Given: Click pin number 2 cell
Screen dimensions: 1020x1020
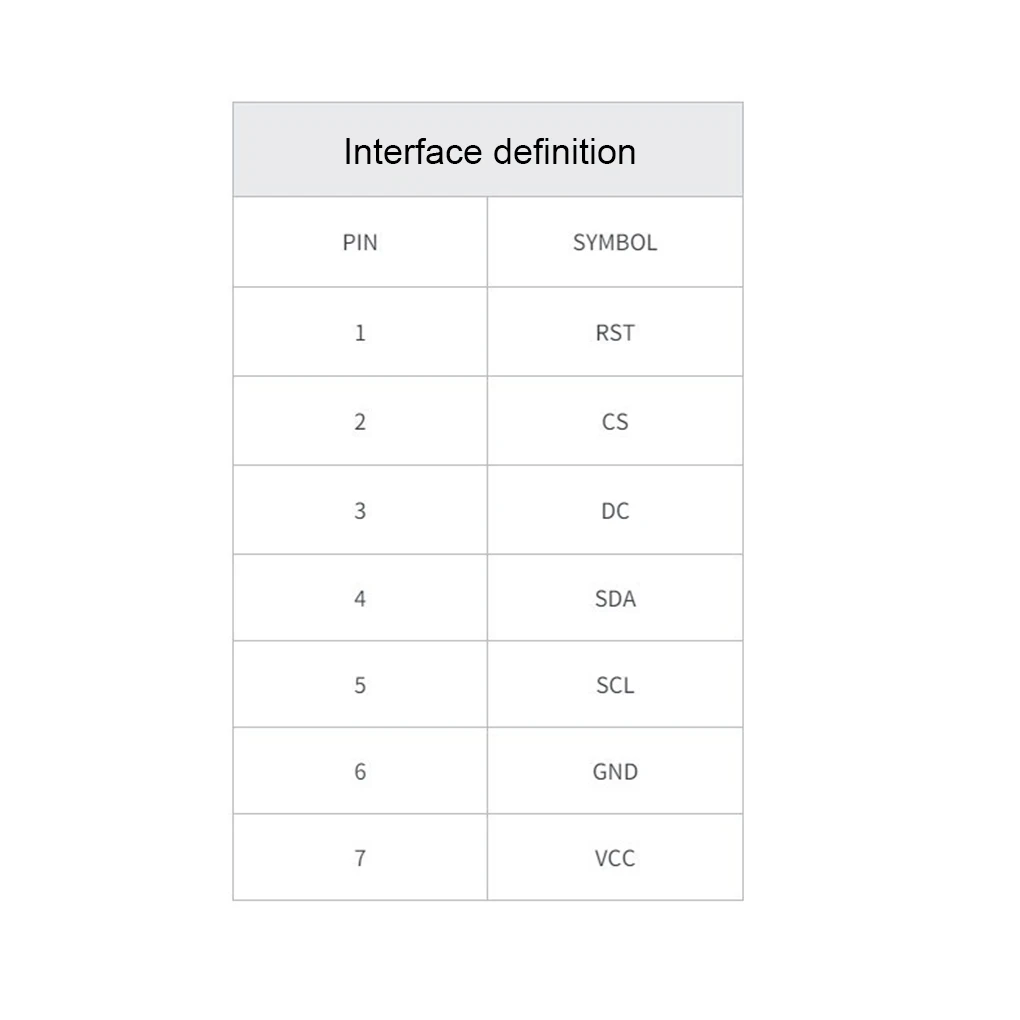Looking at the screenshot, I should (x=360, y=422).
